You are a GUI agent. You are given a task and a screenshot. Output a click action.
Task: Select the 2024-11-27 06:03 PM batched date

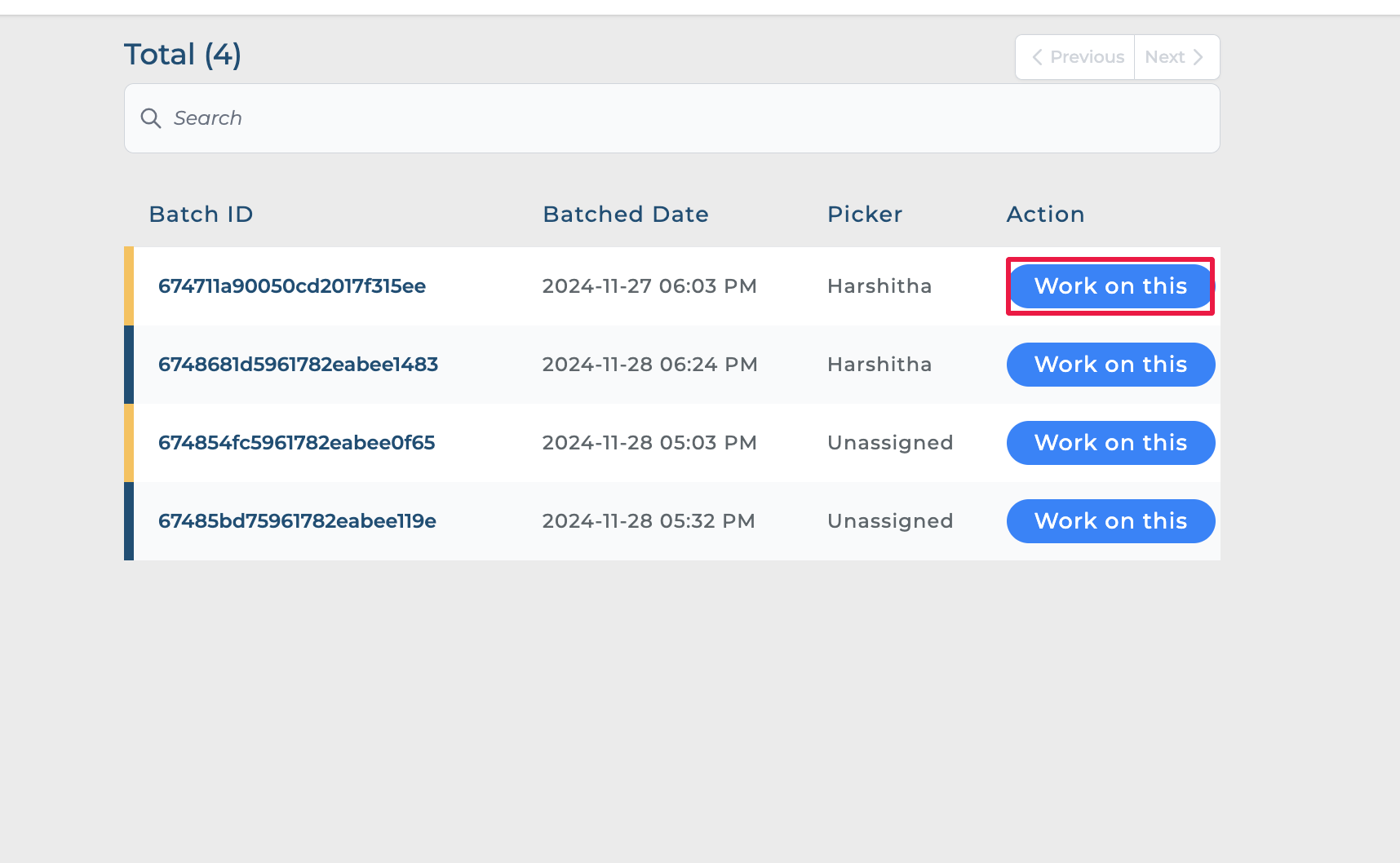coord(649,286)
